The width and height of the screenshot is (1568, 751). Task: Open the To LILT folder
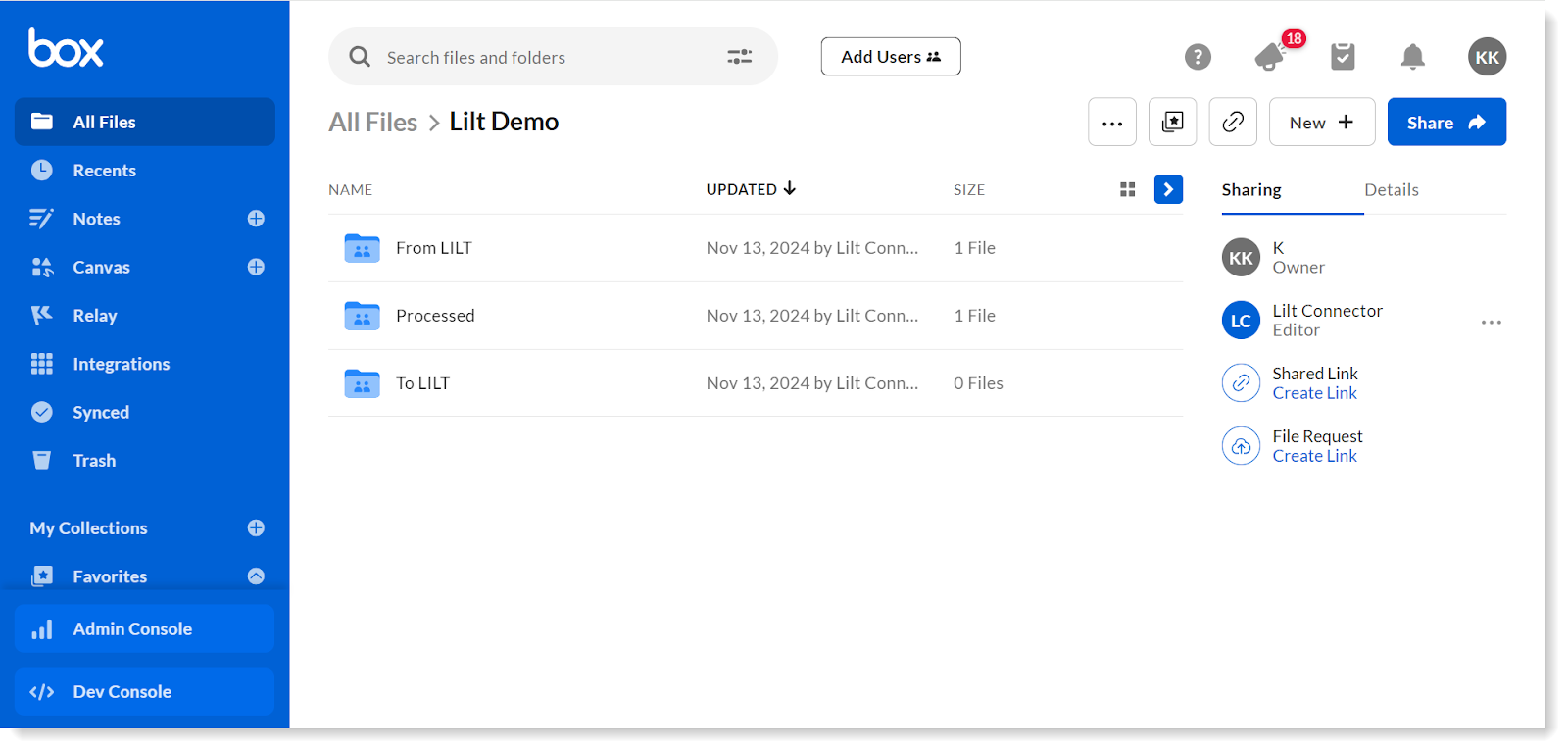coord(422,383)
